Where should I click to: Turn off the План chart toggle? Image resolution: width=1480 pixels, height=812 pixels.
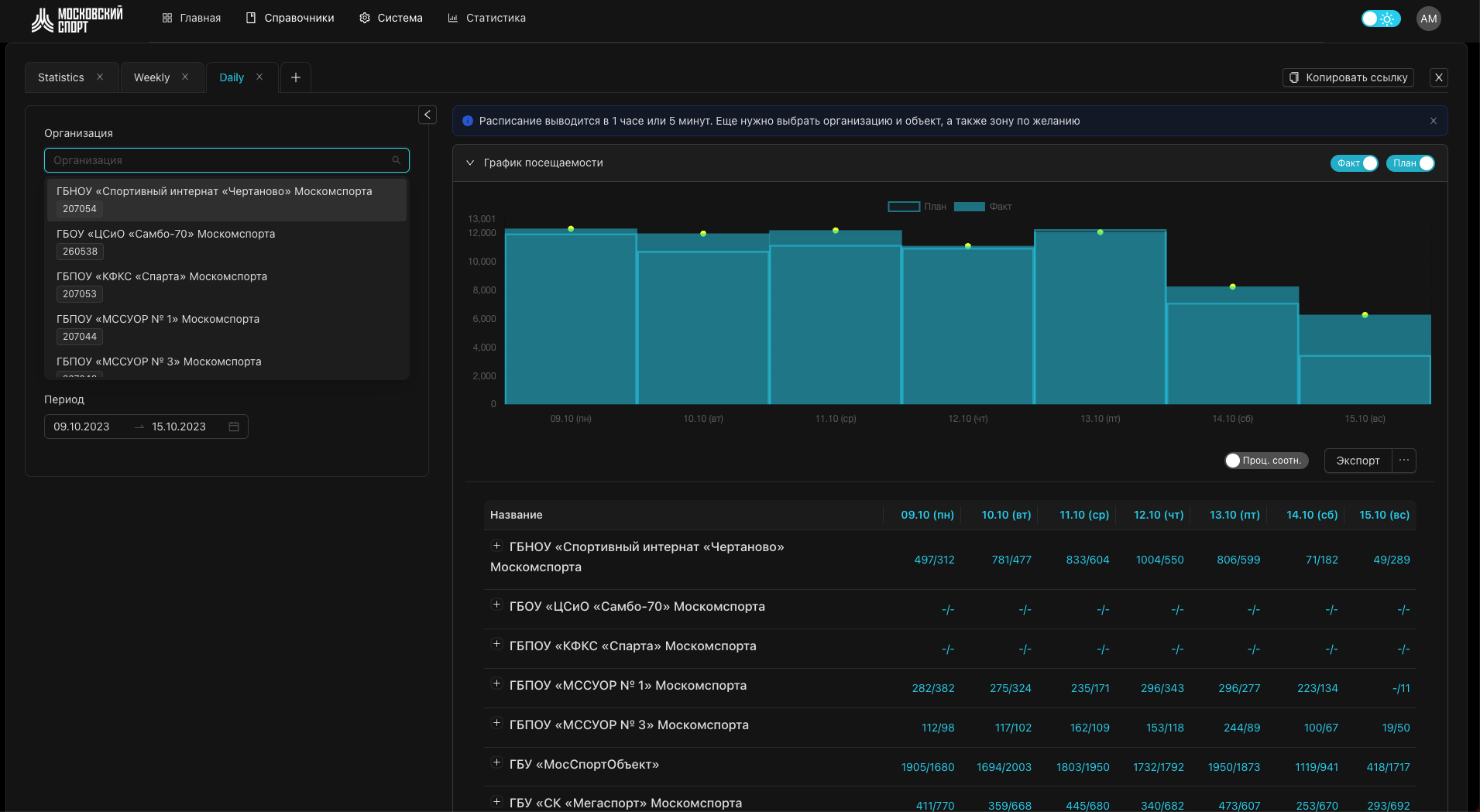[1410, 163]
